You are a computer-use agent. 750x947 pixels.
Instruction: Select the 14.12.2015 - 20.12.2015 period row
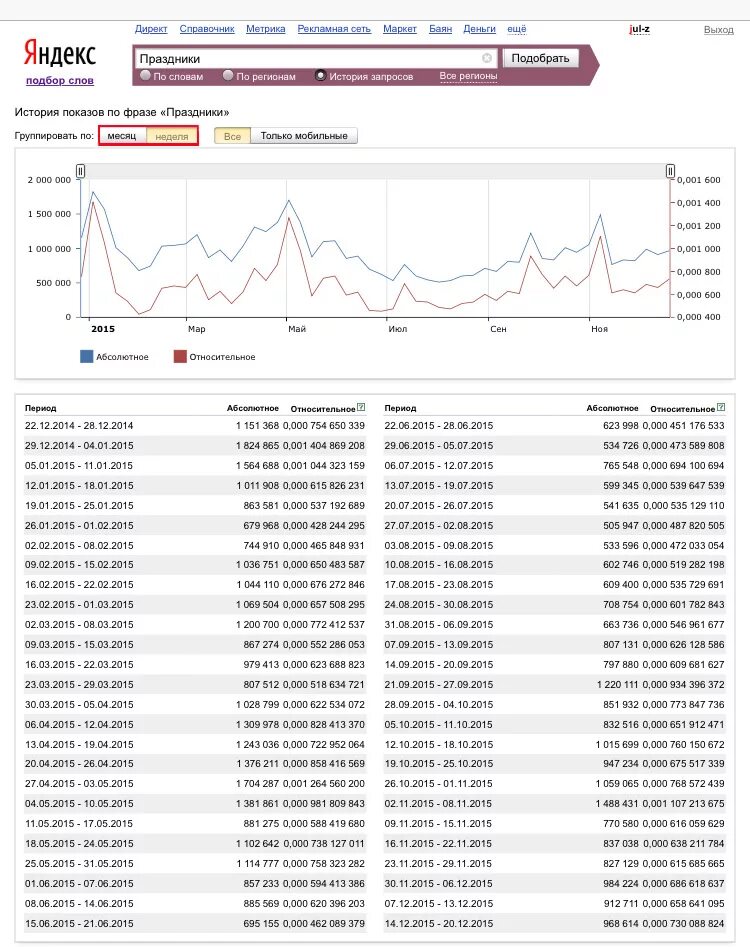pos(554,923)
